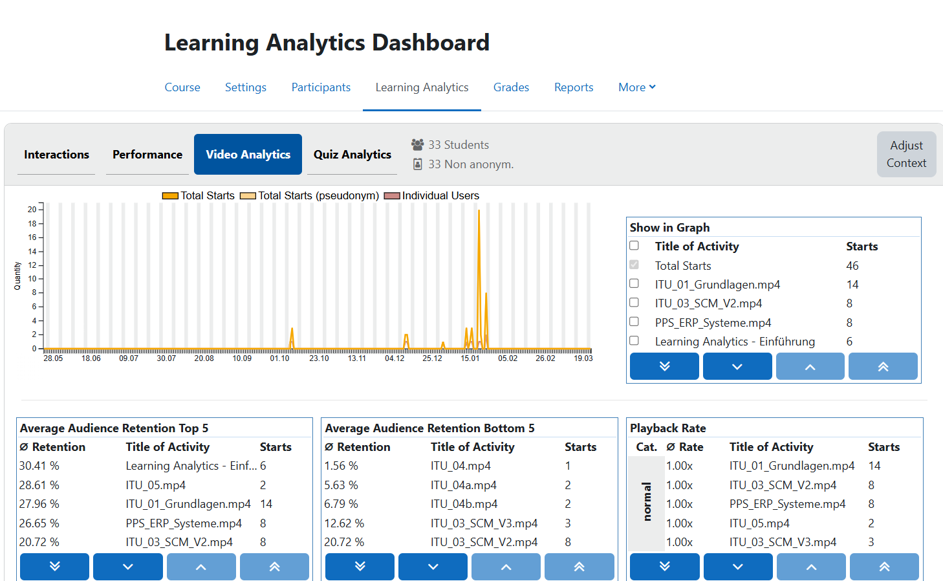
Task: Enable Learning Analytics - Einführung checkbox
Action: pos(634,340)
